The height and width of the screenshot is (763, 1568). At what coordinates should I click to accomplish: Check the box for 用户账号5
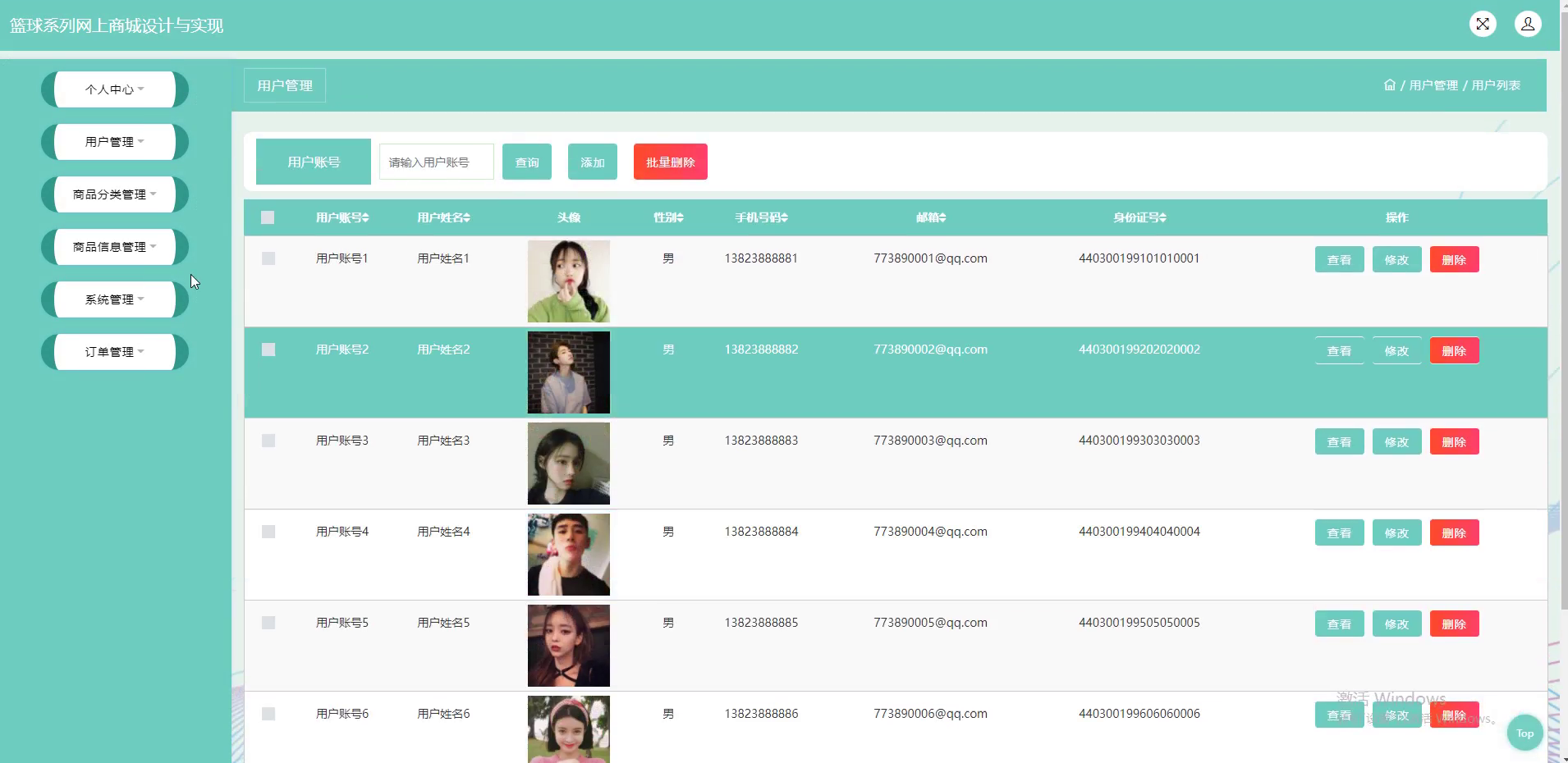click(268, 623)
